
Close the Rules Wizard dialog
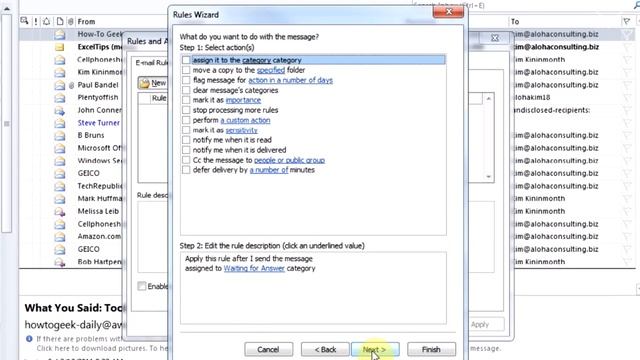tap(448, 12)
